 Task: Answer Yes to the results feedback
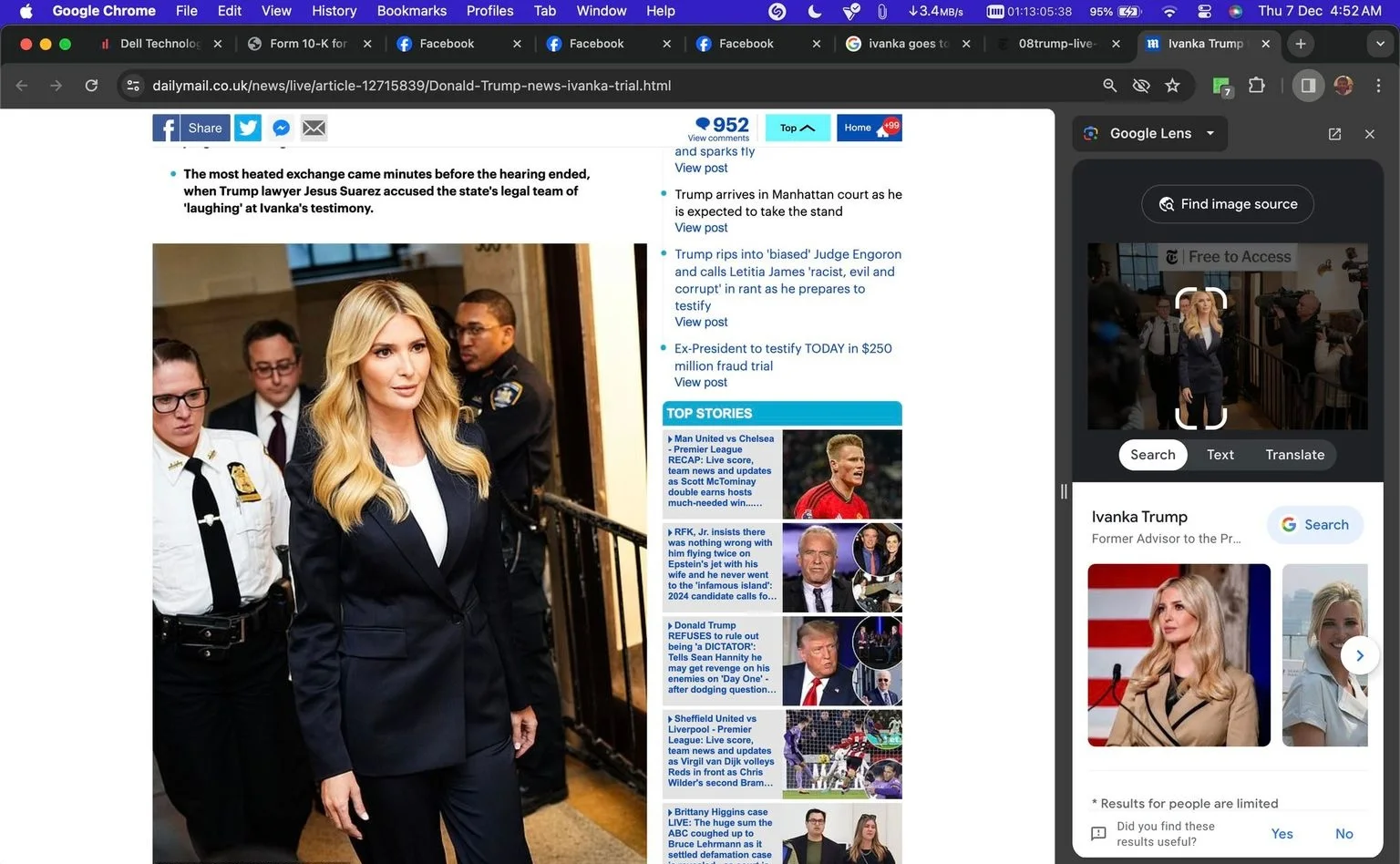[x=1282, y=834]
